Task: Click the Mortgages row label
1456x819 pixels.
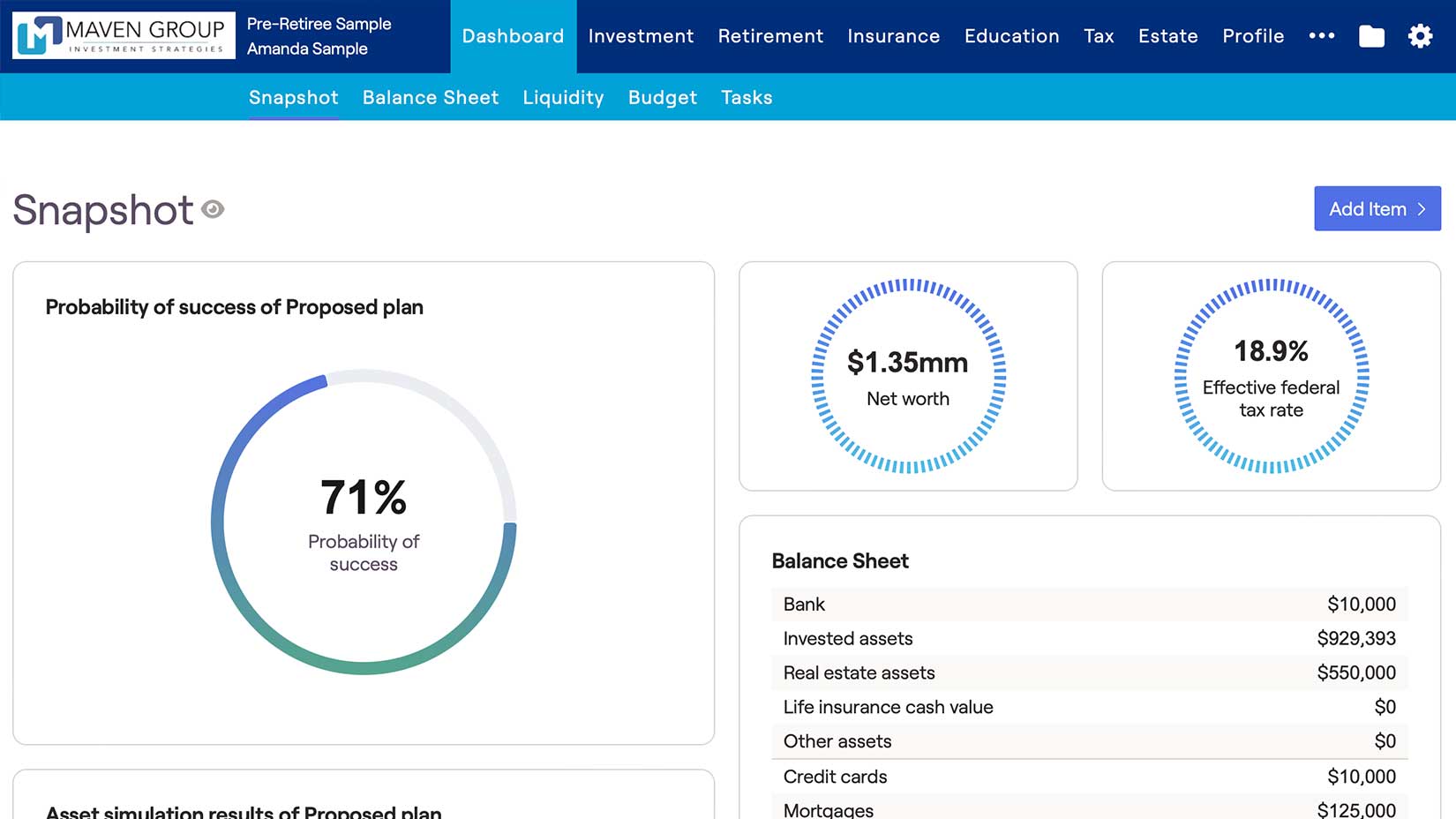Action: click(829, 810)
